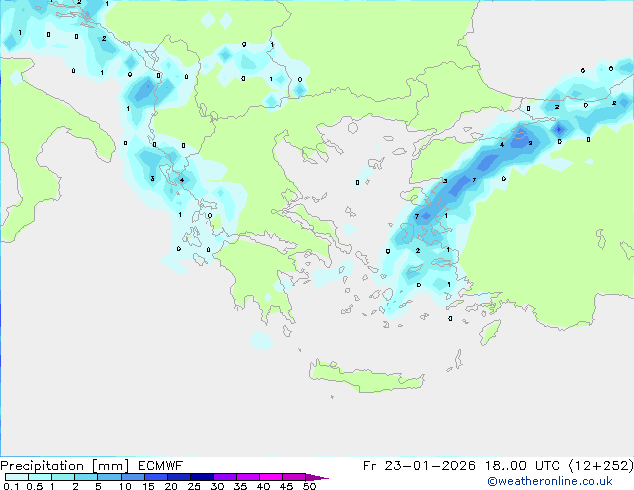Click the Peloponnese peninsula on the map
Screen dimensions: 634x490
pos(259,275)
